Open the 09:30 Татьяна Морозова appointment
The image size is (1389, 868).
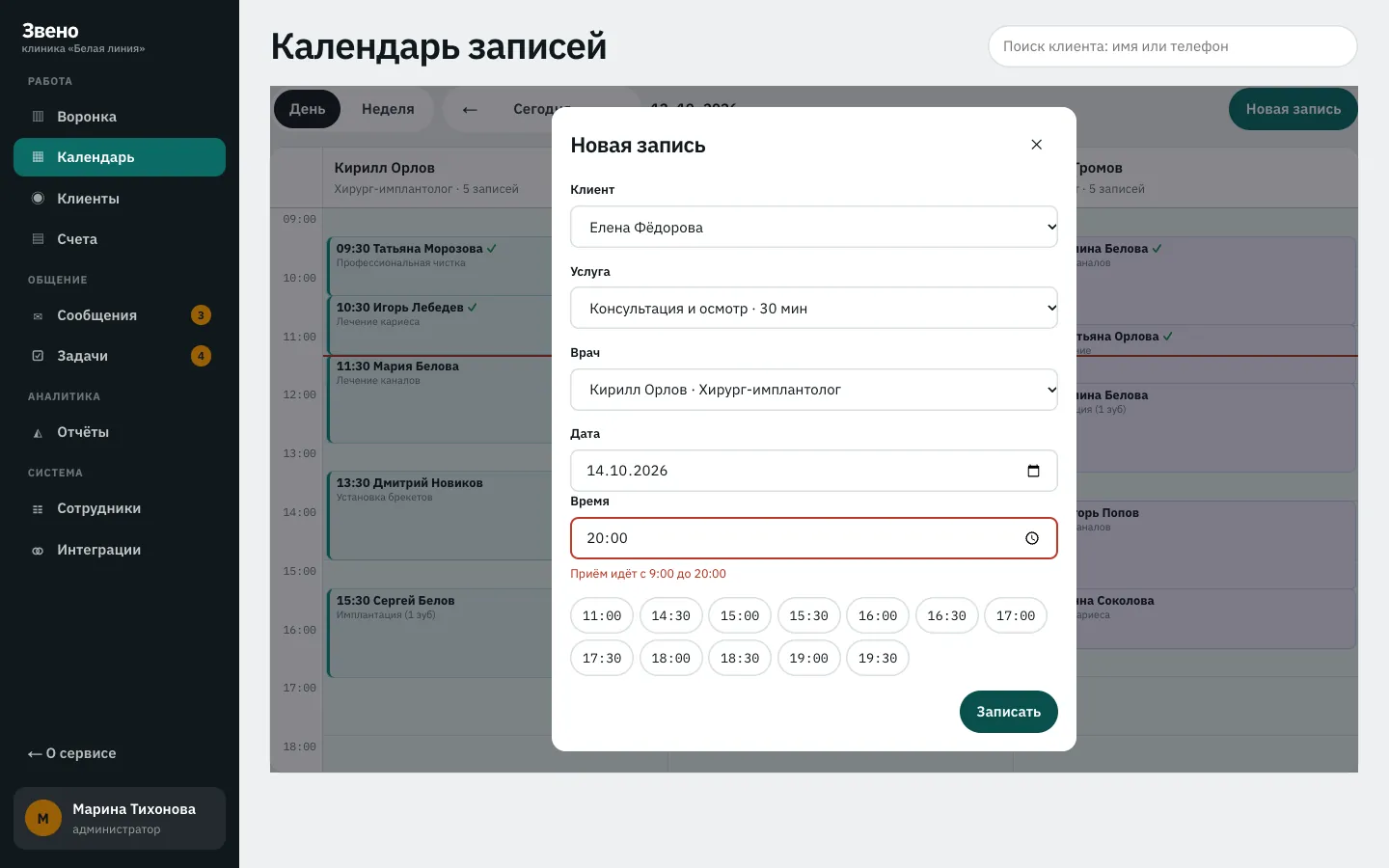pyautogui.click(x=440, y=266)
